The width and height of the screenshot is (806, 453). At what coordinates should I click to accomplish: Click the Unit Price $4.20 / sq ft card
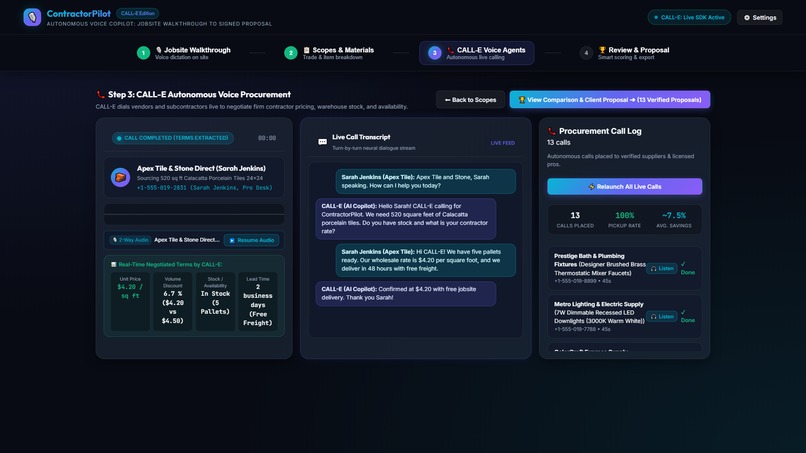point(130,301)
